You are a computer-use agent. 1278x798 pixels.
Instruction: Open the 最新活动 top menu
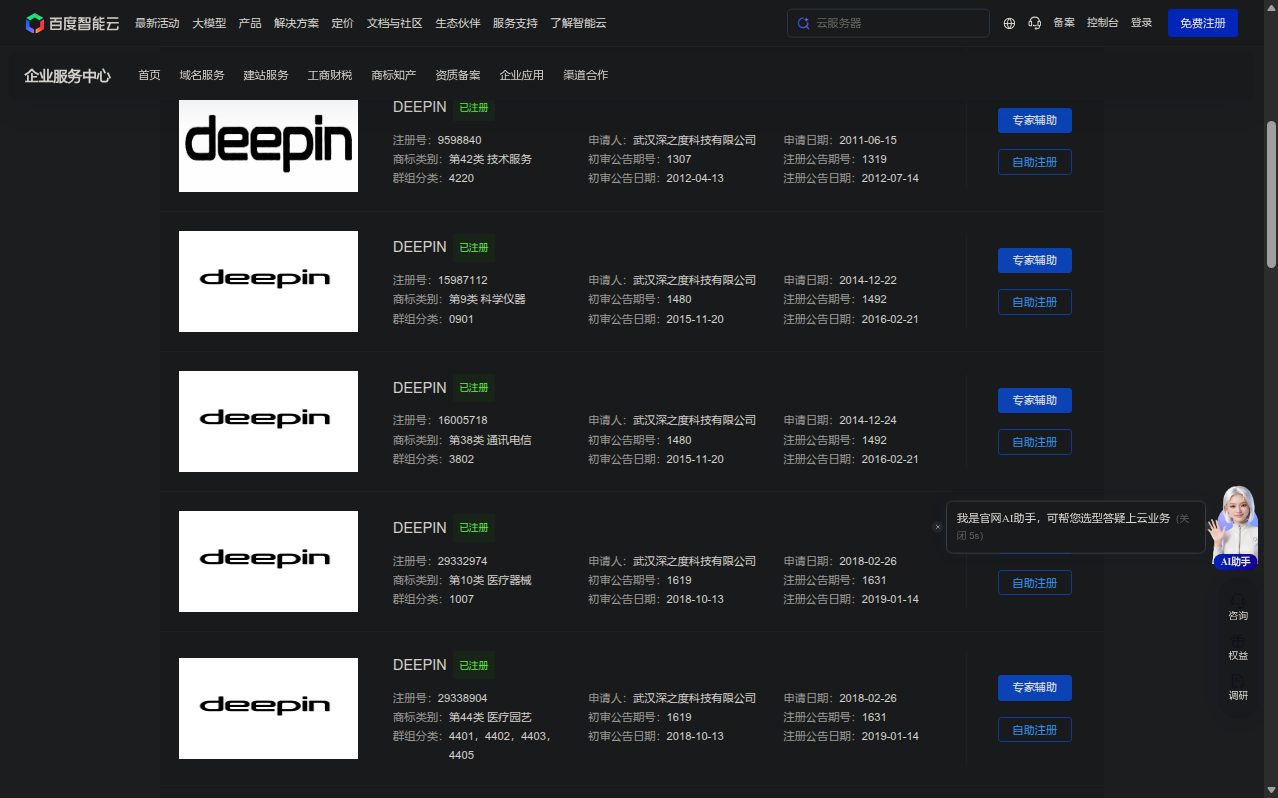157,23
